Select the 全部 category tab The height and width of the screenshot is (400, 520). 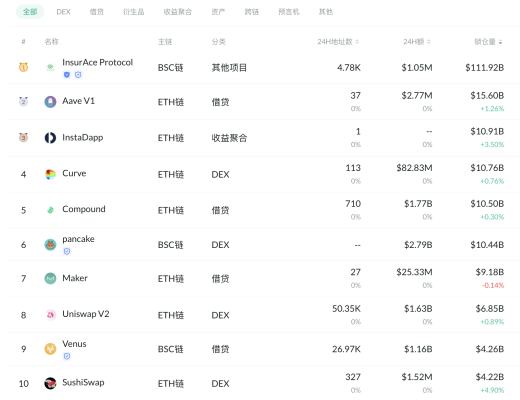pos(30,12)
